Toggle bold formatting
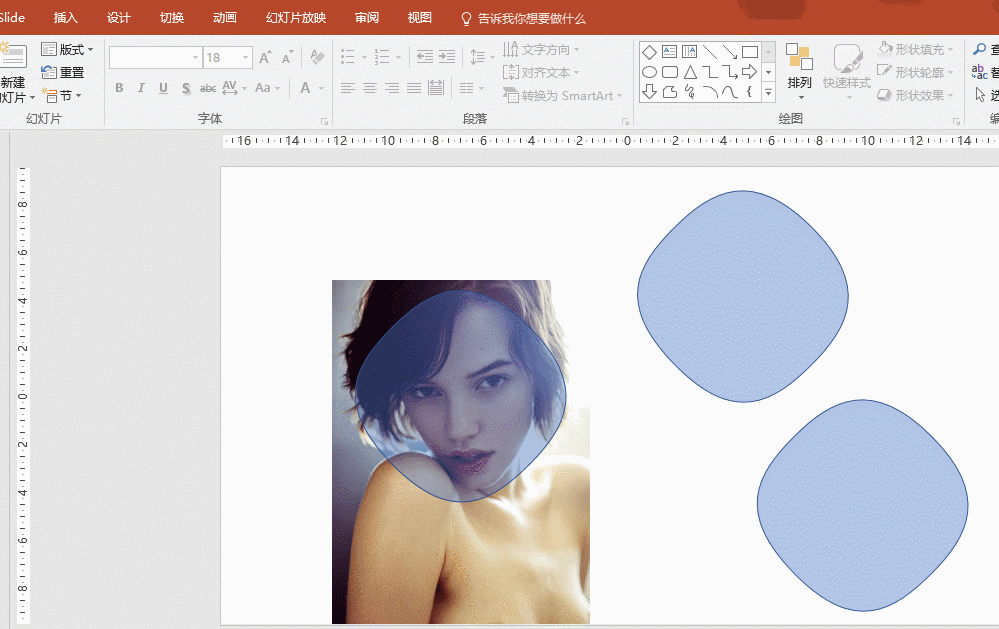This screenshot has width=999, height=629. point(119,88)
